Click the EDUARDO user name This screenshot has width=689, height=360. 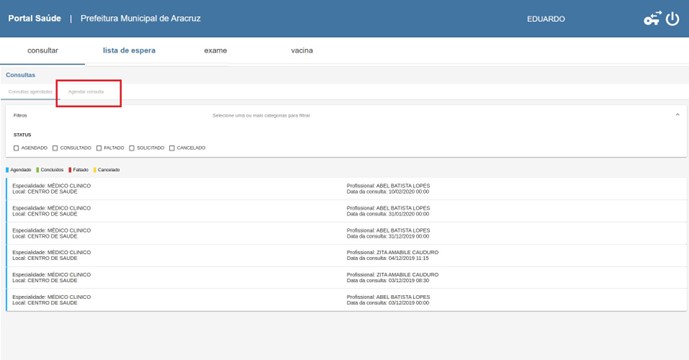click(546, 19)
